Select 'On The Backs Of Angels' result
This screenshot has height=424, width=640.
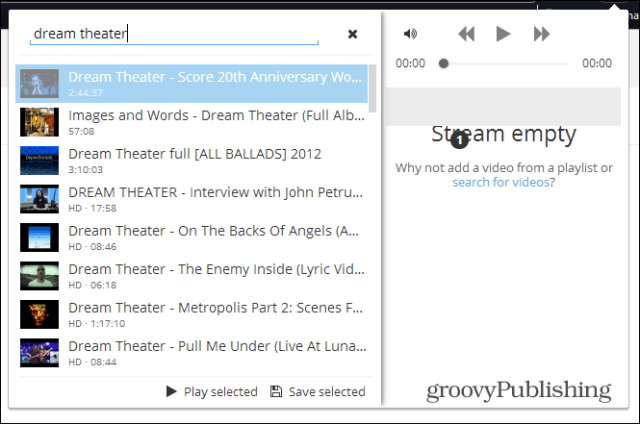pyautogui.click(x=191, y=237)
